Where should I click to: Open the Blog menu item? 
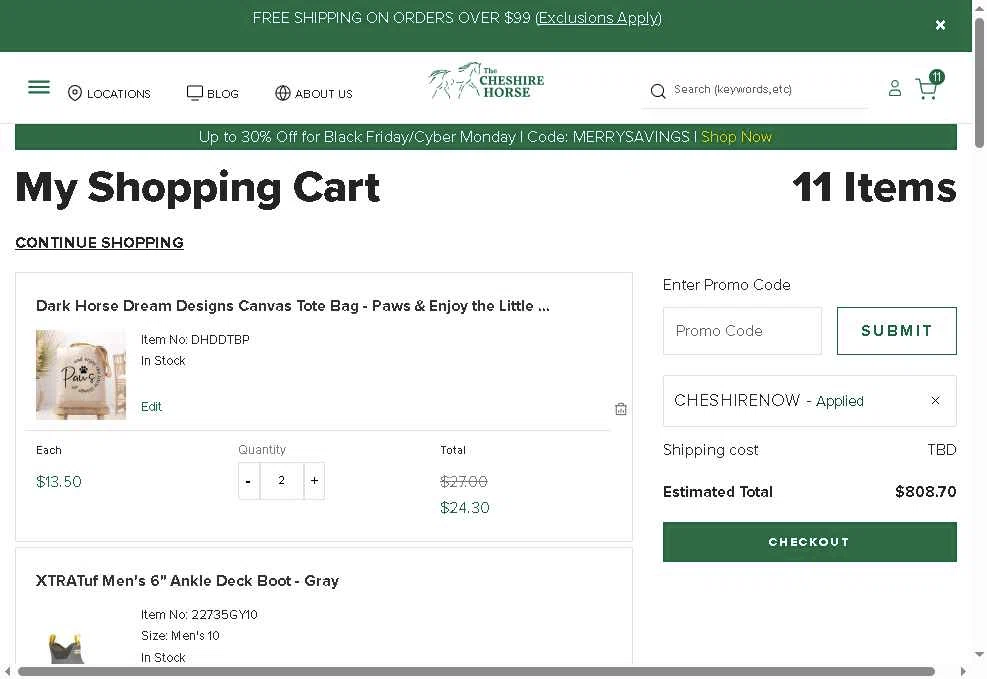223,94
